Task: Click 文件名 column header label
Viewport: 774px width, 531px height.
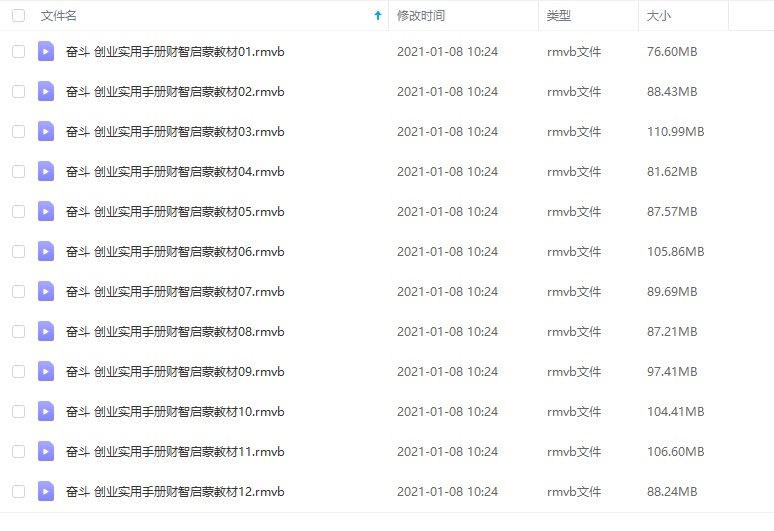Action: [58, 16]
